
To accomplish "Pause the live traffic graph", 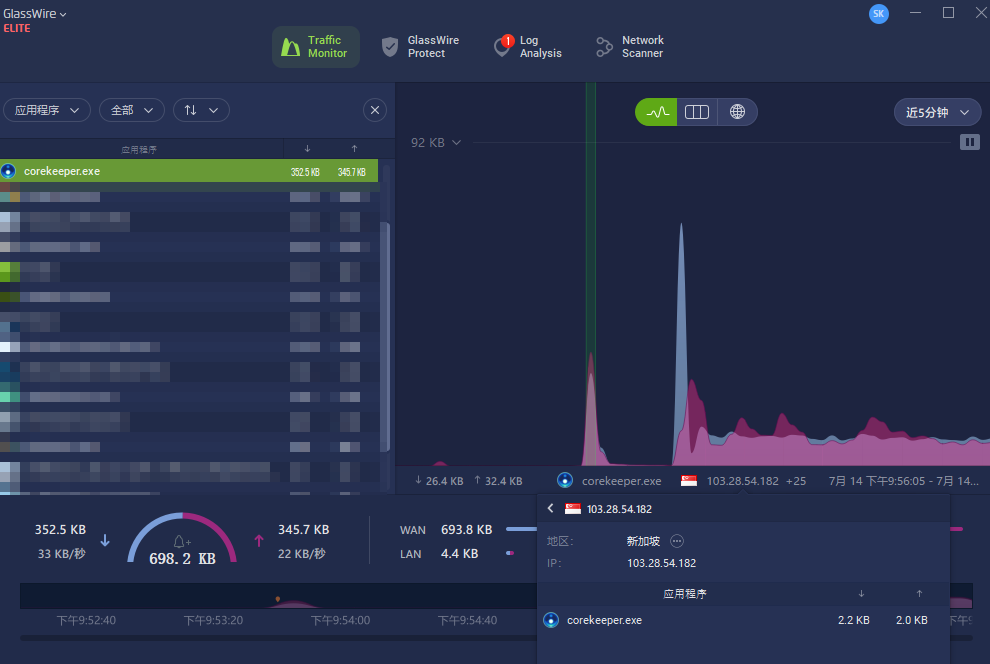I will [970, 142].
